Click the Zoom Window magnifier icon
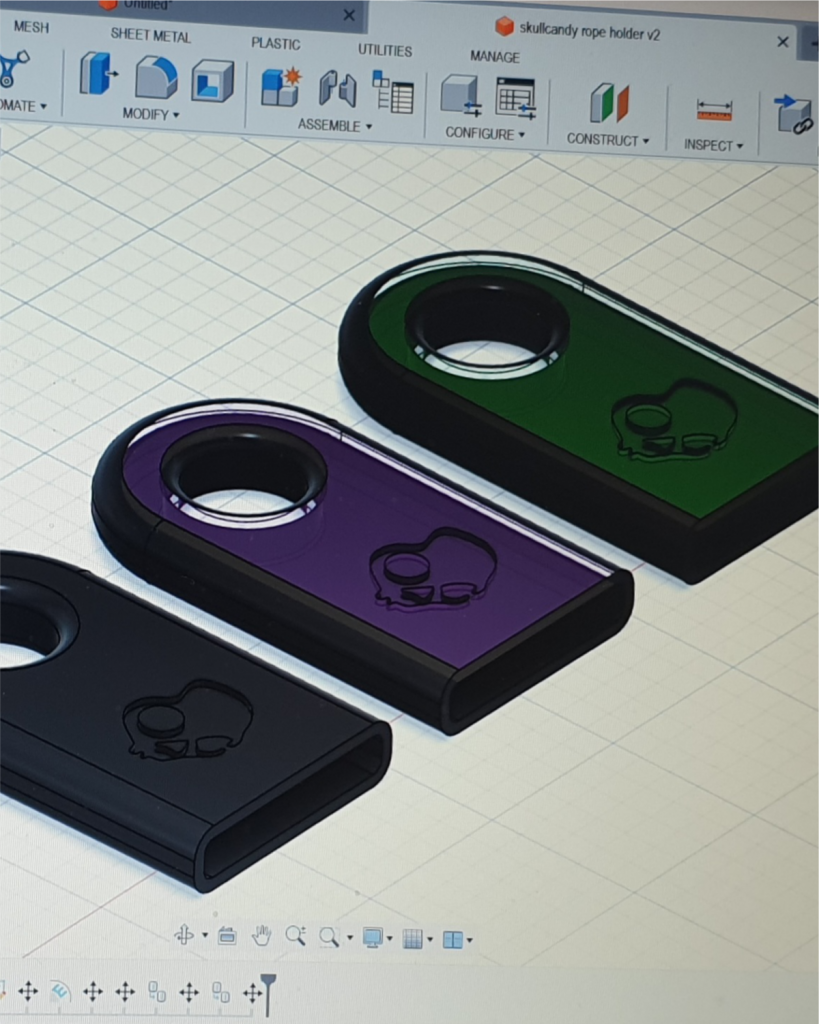 pyautogui.click(x=329, y=937)
